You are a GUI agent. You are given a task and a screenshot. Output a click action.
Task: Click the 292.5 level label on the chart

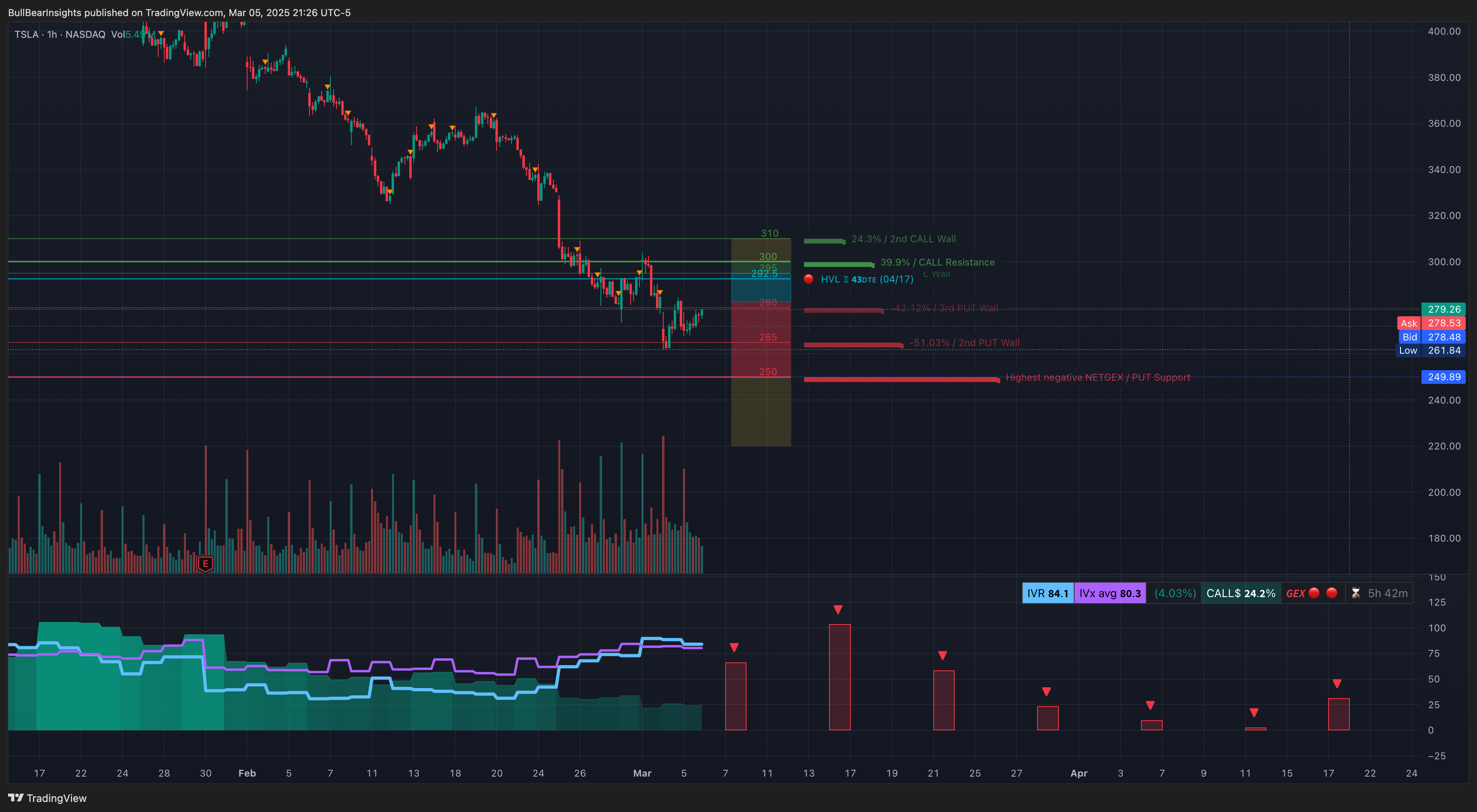764,274
